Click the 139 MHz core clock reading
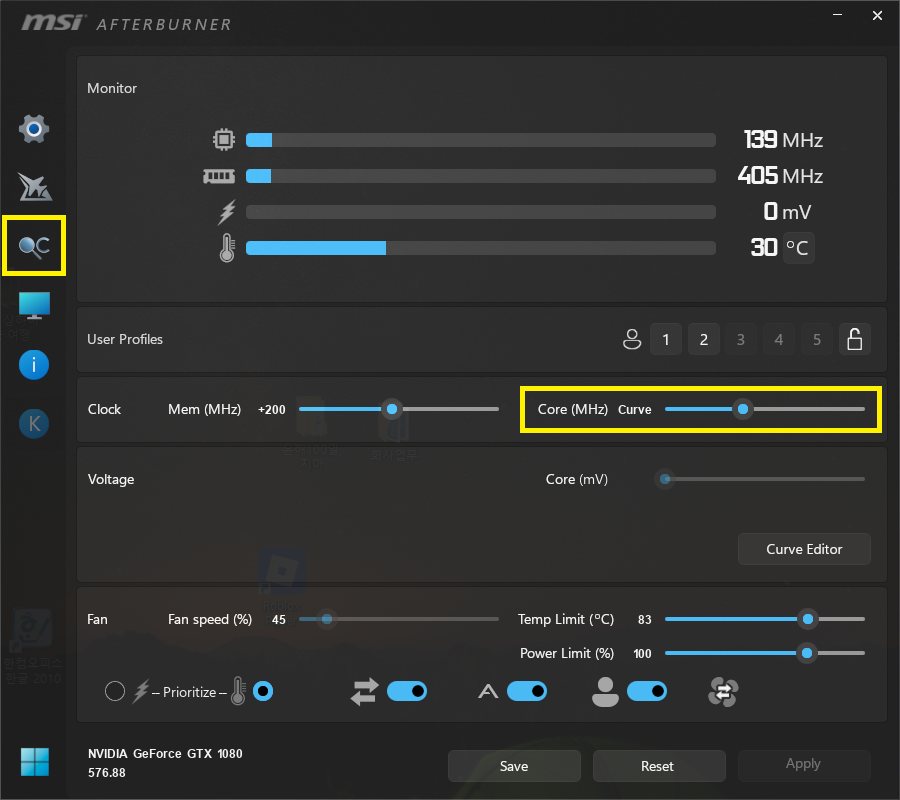Screen dimensions: 900x800 click(x=783, y=139)
